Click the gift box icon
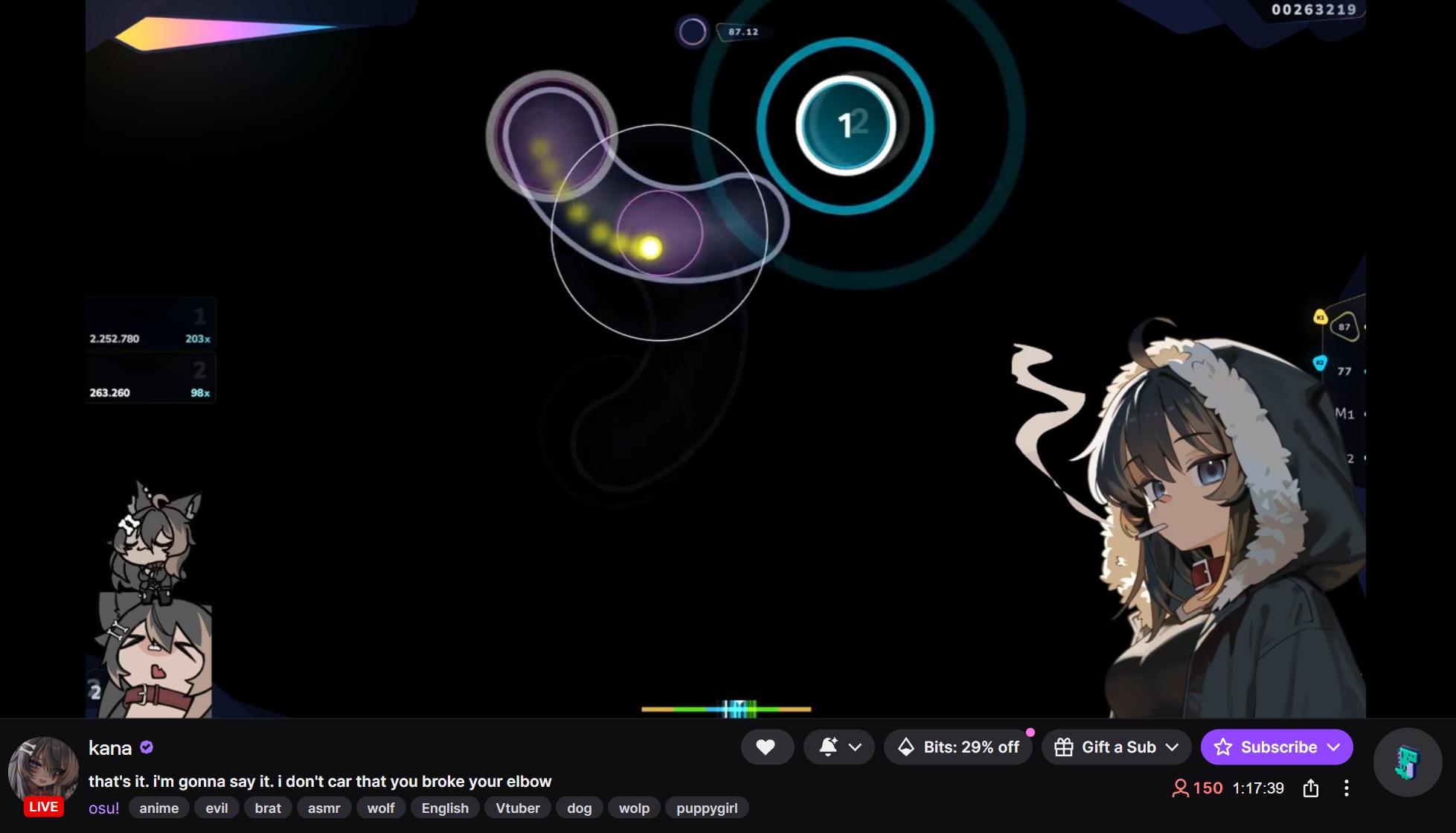 click(1064, 747)
